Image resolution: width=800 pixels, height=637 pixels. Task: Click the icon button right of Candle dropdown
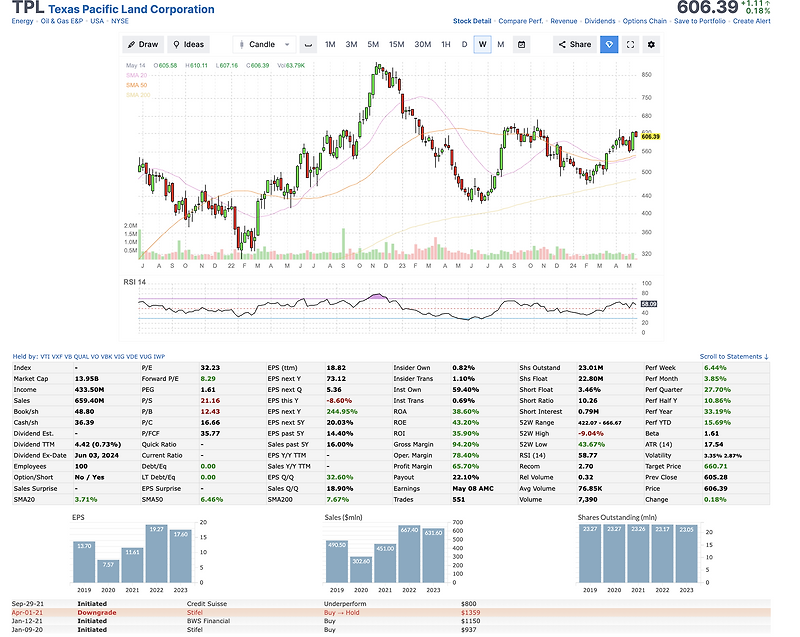tap(308, 44)
